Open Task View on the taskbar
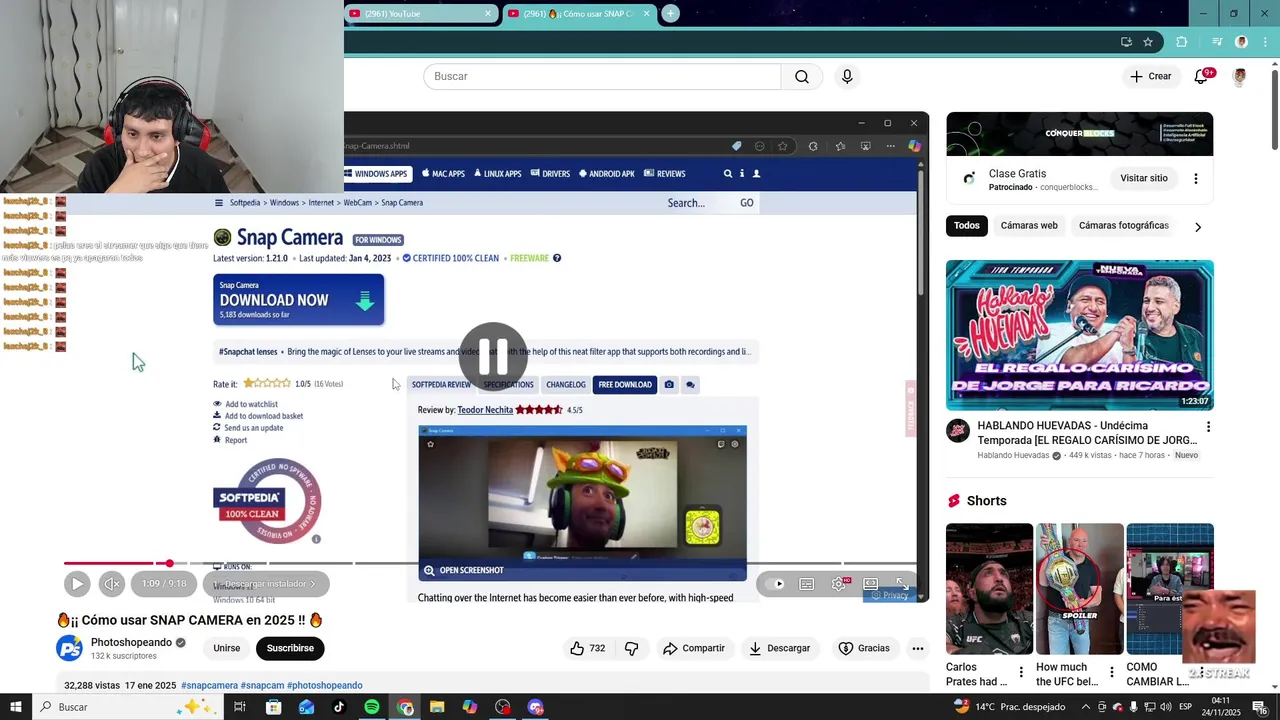Image resolution: width=1280 pixels, height=720 pixels. [240, 707]
